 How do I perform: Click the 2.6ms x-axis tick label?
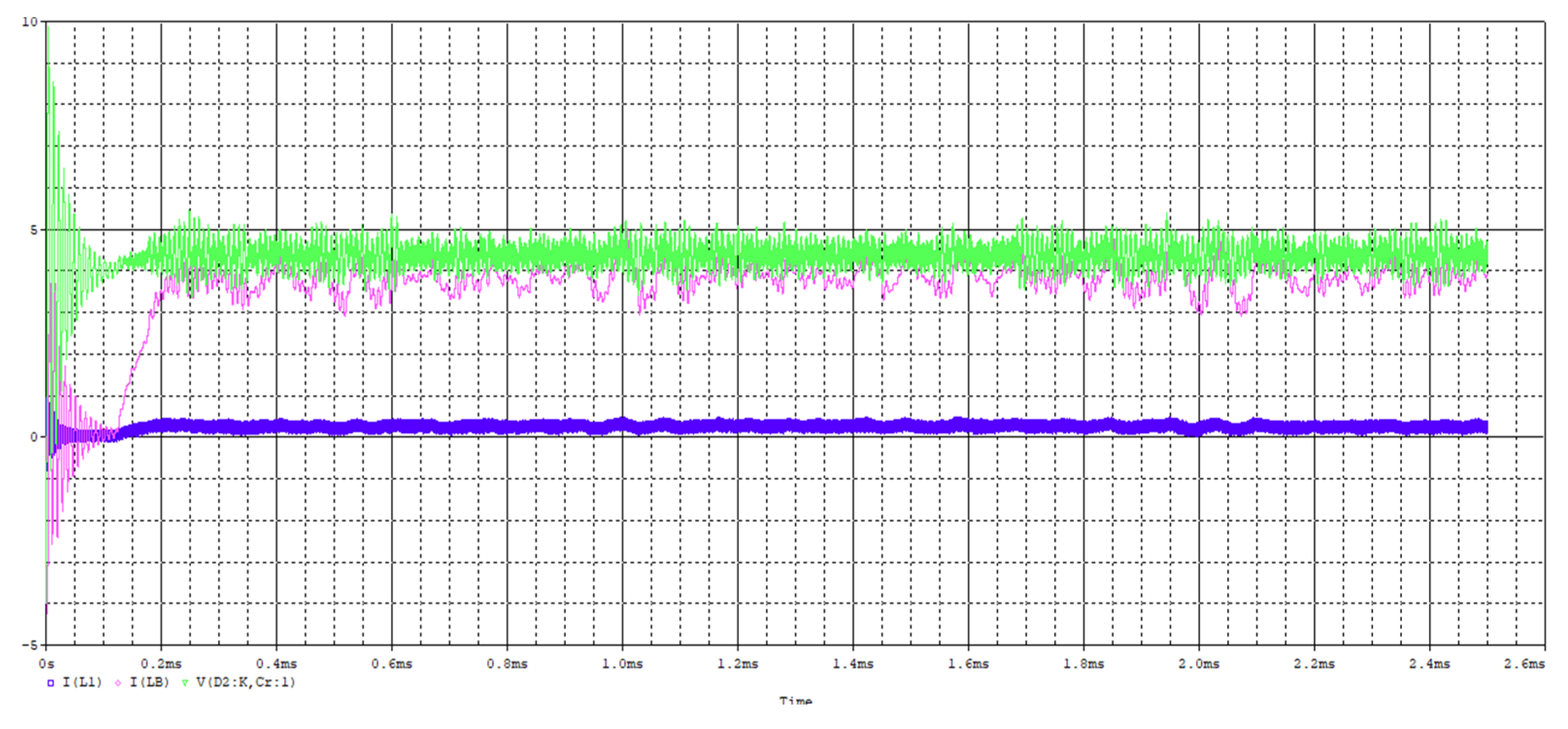coord(1524,663)
